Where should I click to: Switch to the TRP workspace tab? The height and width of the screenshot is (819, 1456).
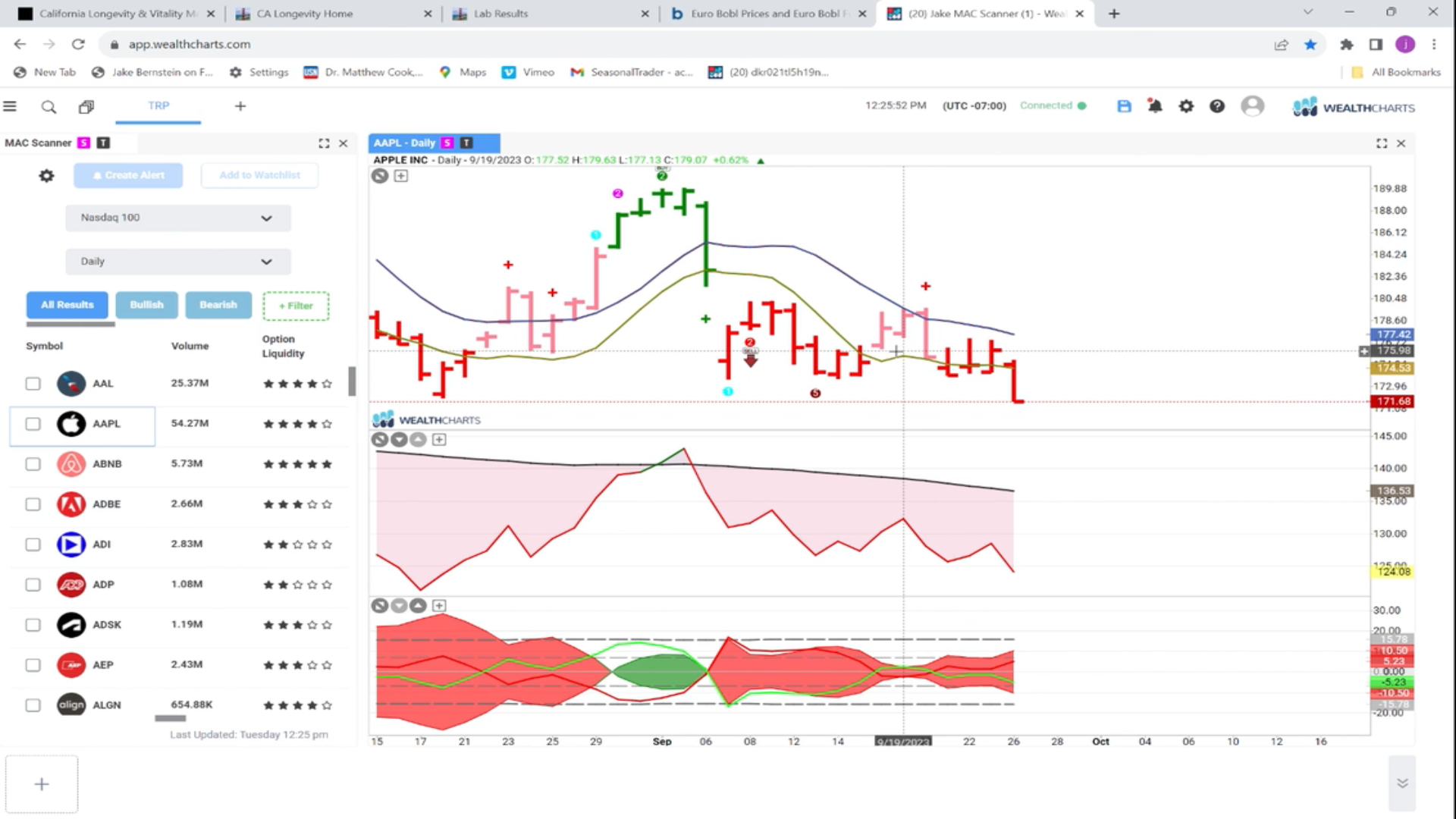(x=158, y=106)
